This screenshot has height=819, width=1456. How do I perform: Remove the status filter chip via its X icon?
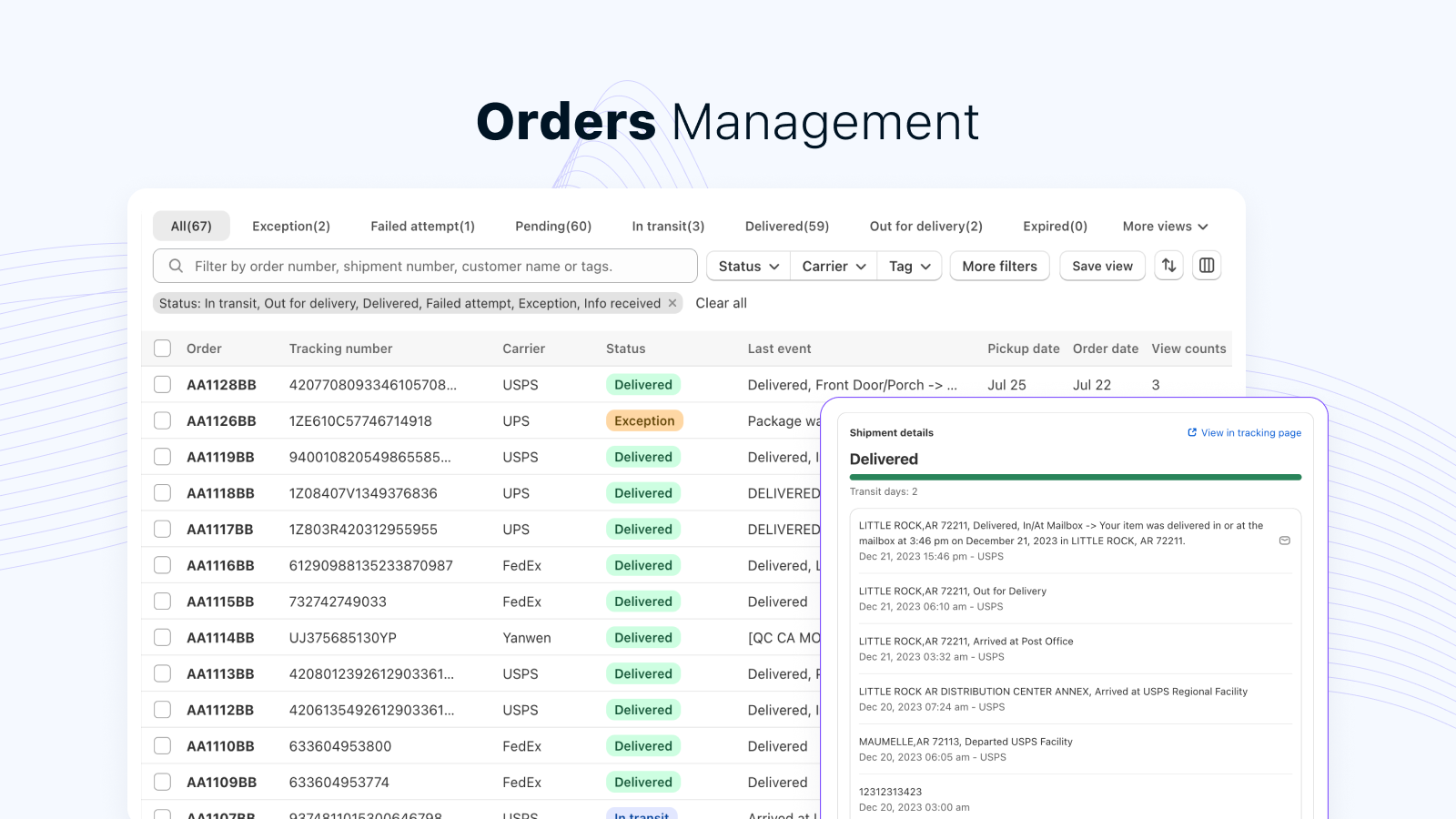point(672,303)
